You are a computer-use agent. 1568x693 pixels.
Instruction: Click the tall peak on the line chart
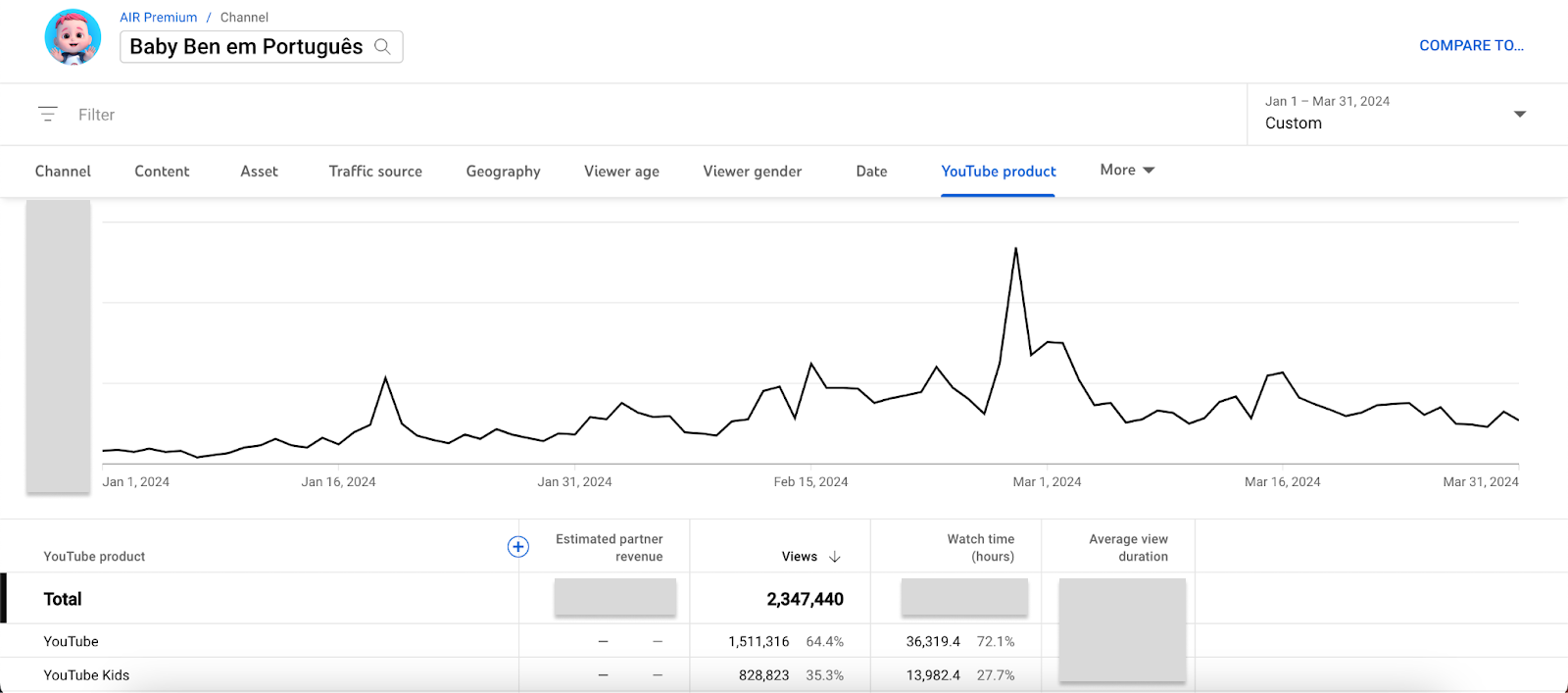[x=1015, y=249]
